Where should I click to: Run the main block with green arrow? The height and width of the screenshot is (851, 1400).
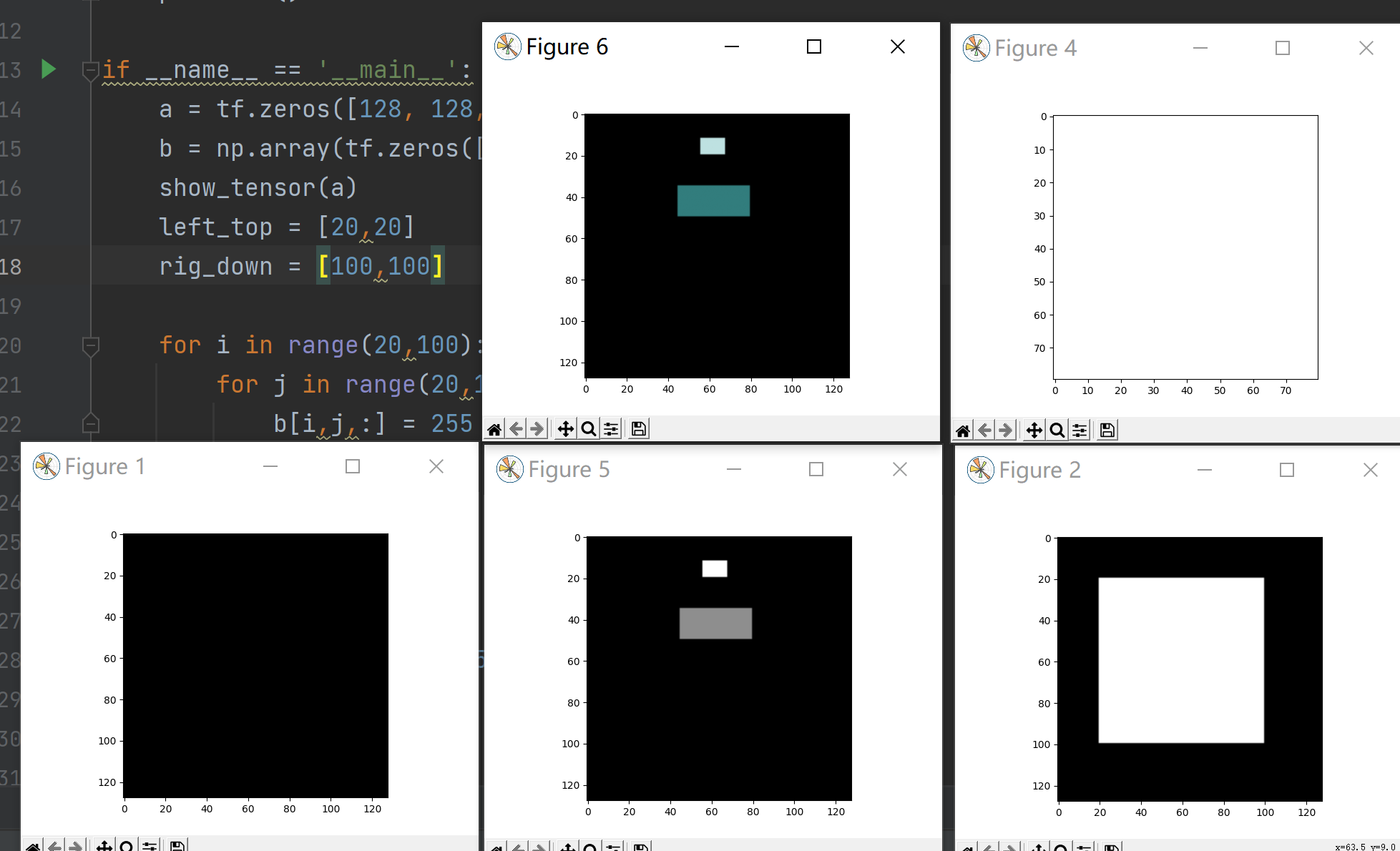pos(49,69)
